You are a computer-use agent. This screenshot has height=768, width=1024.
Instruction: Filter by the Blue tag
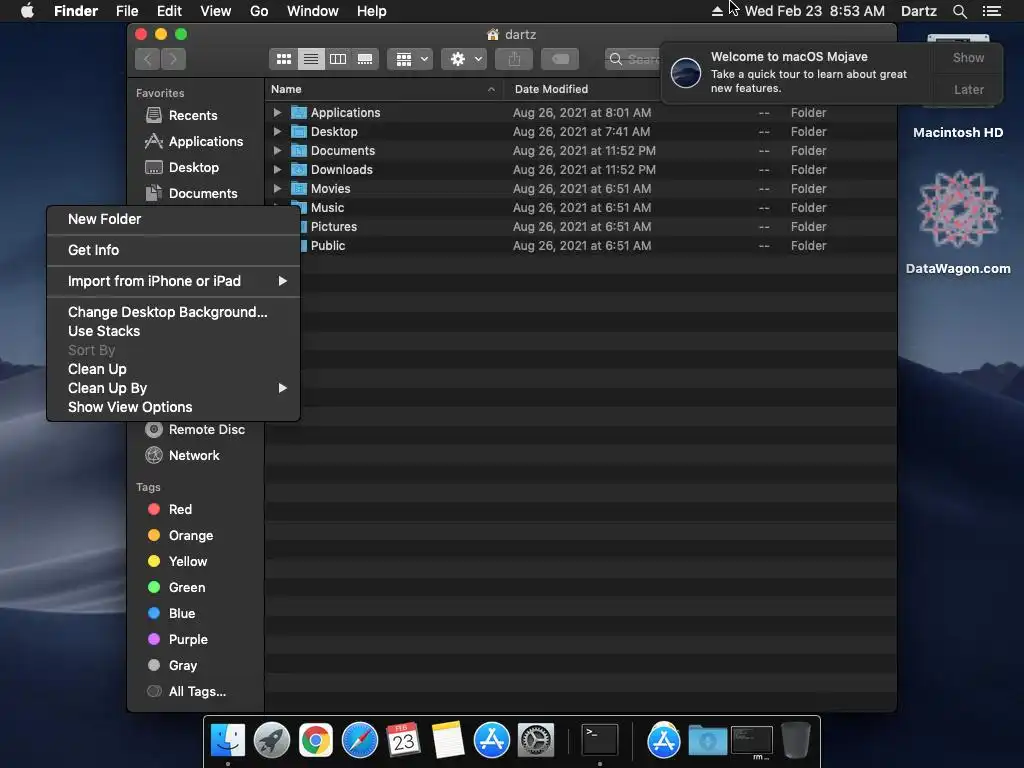click(x=171, y=614)
